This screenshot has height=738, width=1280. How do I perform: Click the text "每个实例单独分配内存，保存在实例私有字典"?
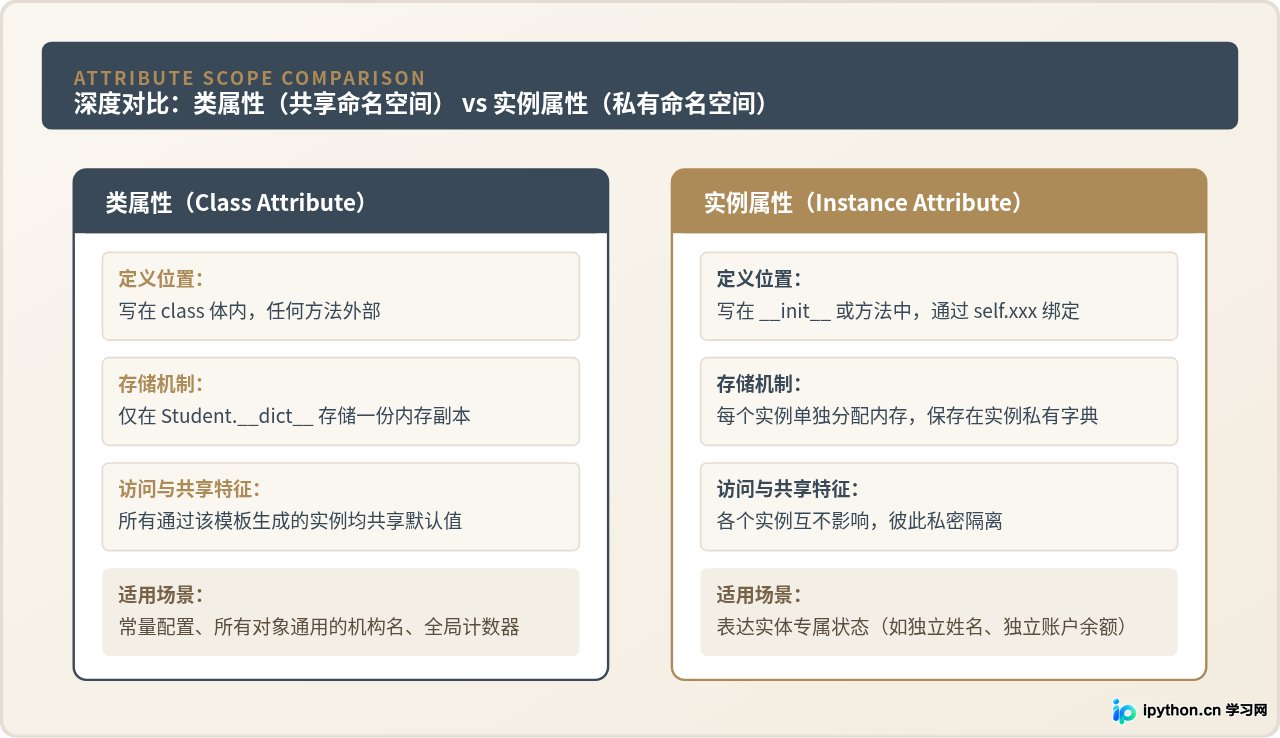pos(907,416)
